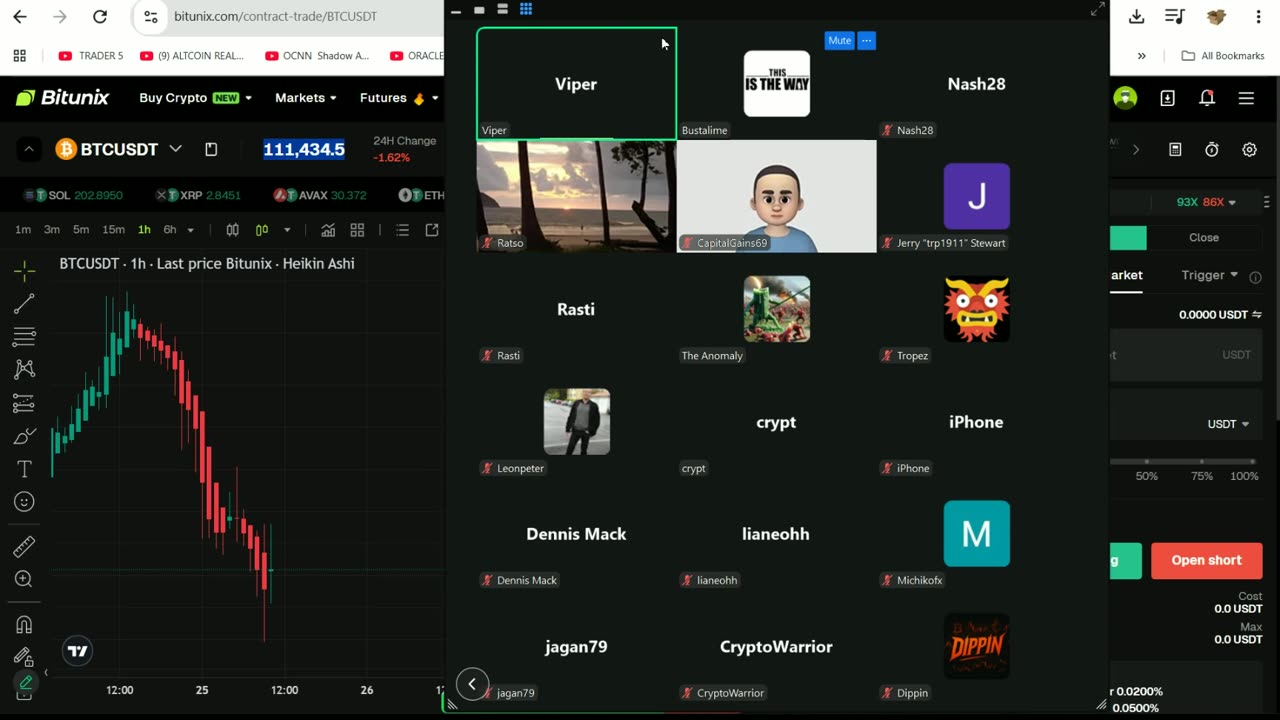
Task: Select the bar chart type icon
Action: pyautogui.click(x=233, y=230)
